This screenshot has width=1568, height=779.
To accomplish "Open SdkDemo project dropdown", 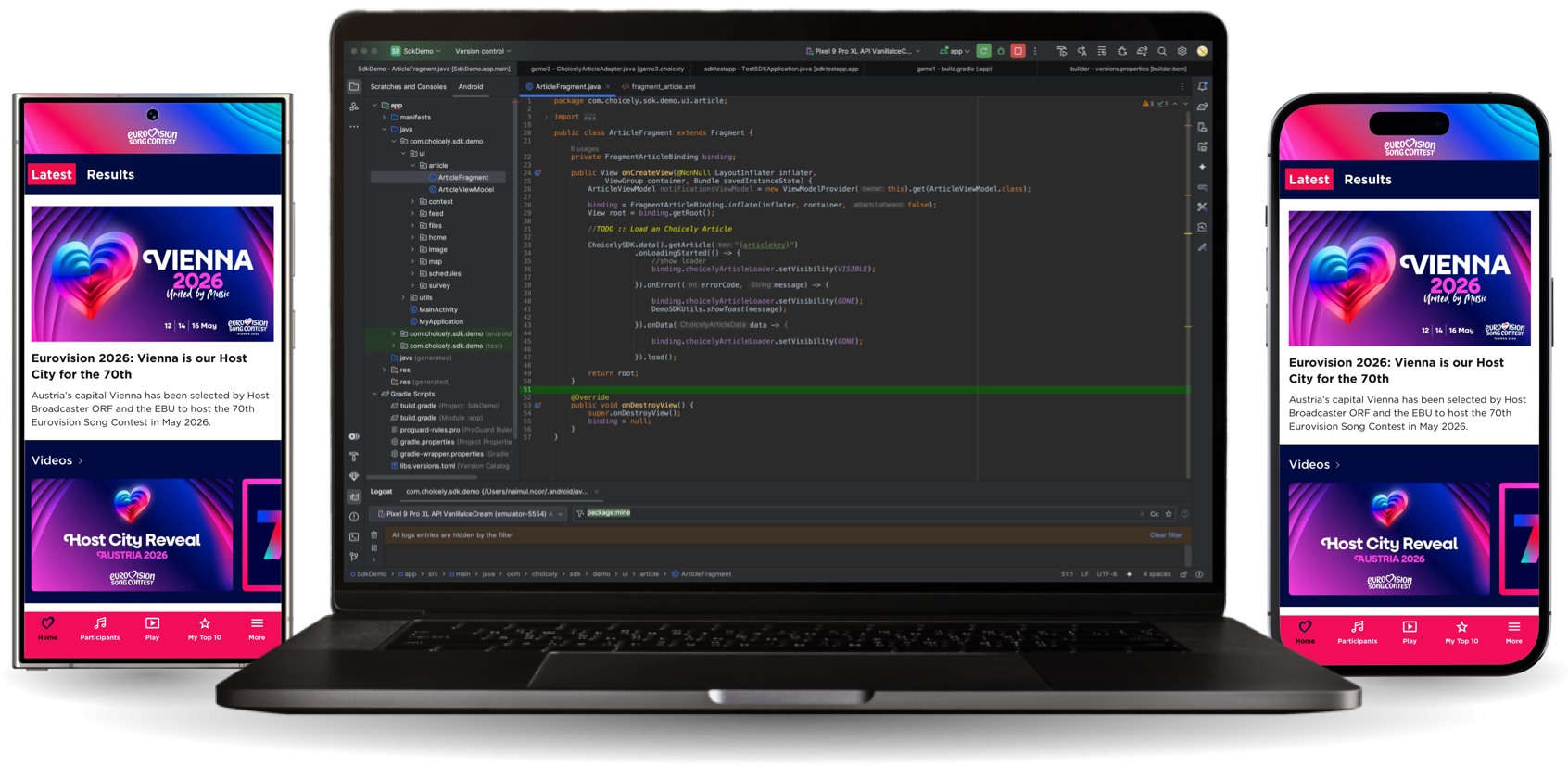I will coord(416,51).
